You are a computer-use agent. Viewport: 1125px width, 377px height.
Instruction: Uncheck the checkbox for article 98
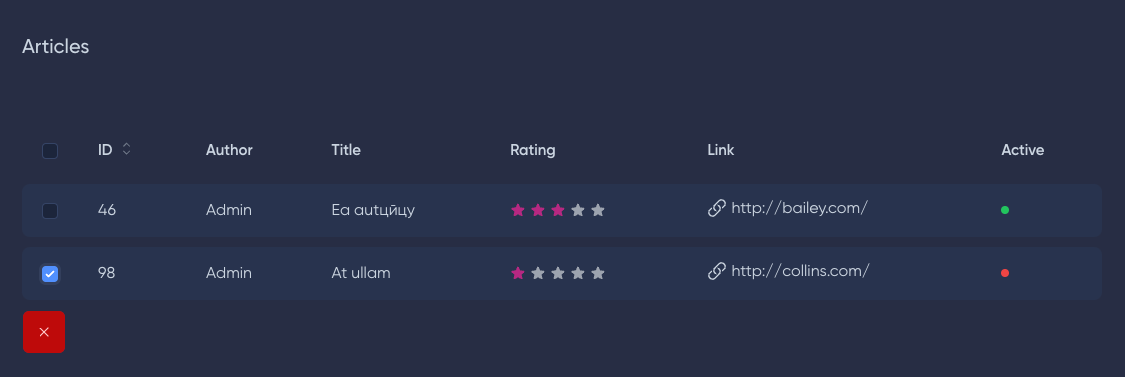50,274
